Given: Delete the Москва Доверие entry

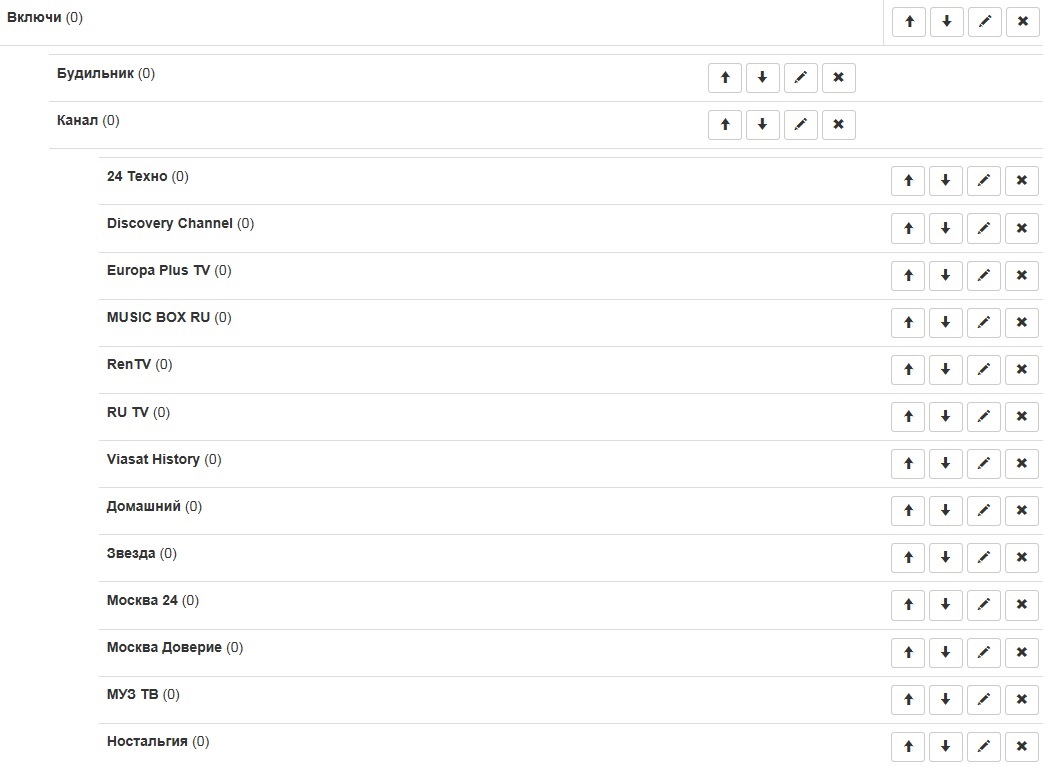Looking at the screenshot, I should (x=1022, y=653).
